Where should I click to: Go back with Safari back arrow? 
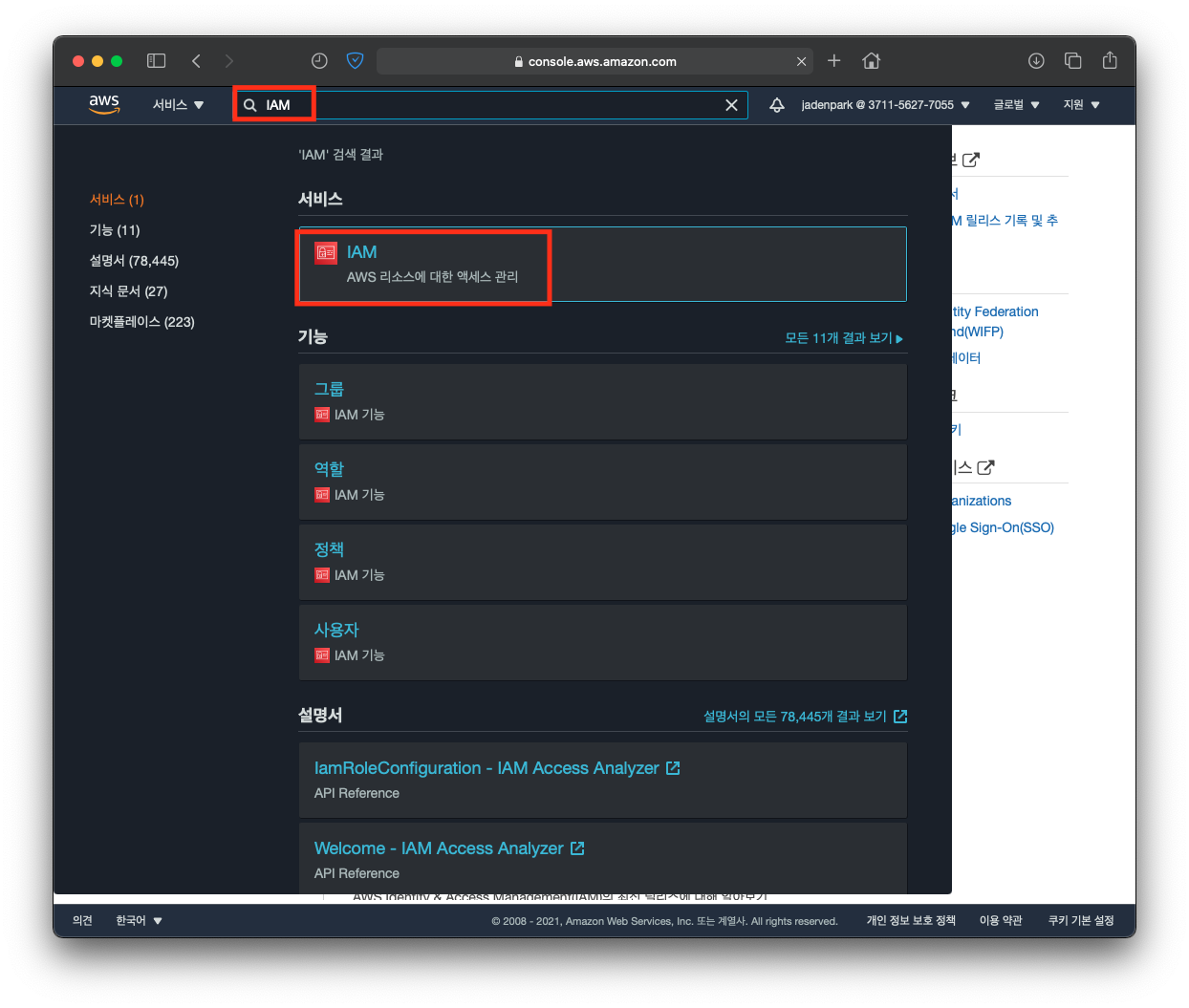pyautogui.click(x=196, y=61)
